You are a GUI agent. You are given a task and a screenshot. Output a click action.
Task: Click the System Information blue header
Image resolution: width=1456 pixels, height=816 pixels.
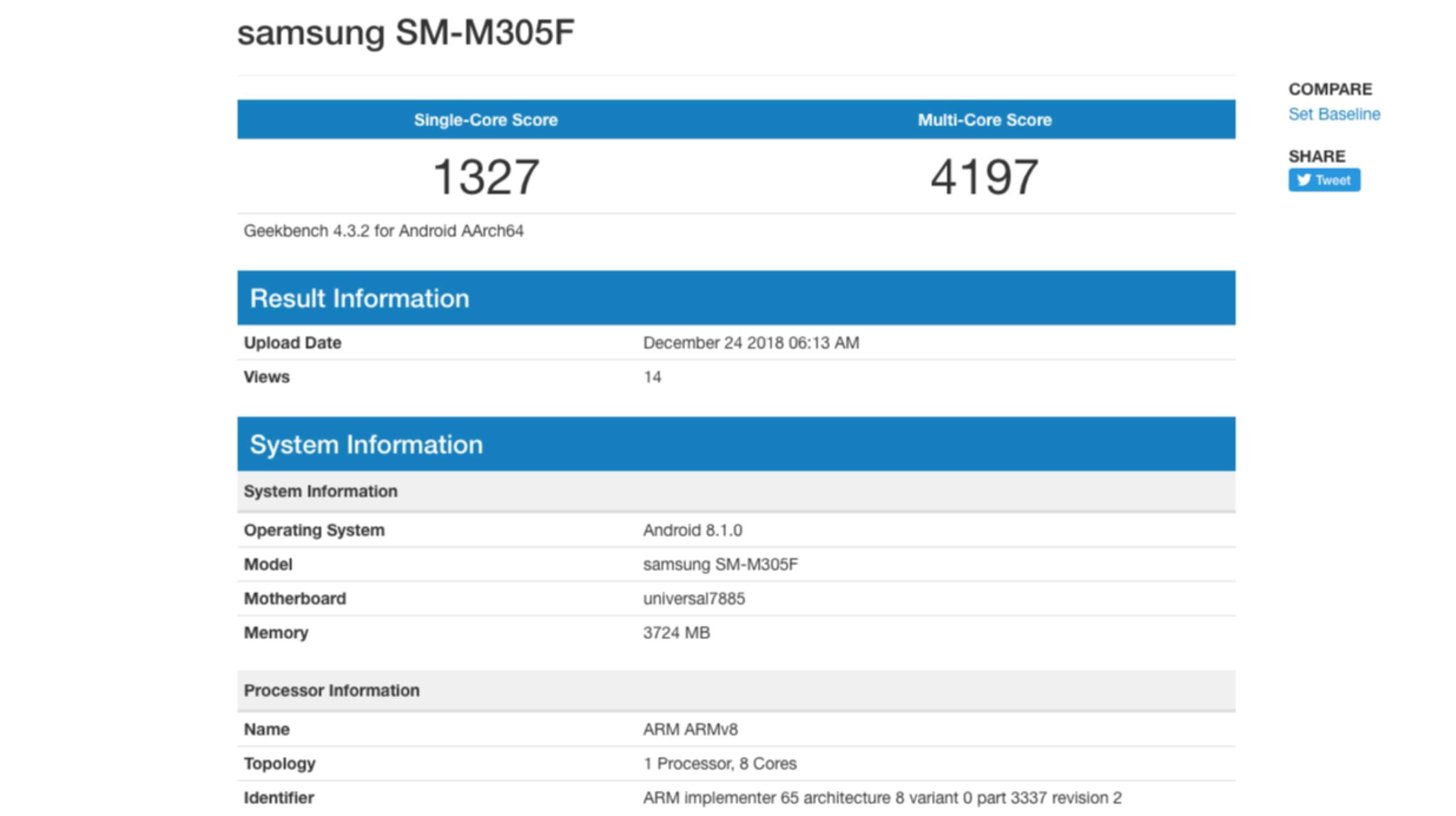pyautogui.click(x=366, y=444)
